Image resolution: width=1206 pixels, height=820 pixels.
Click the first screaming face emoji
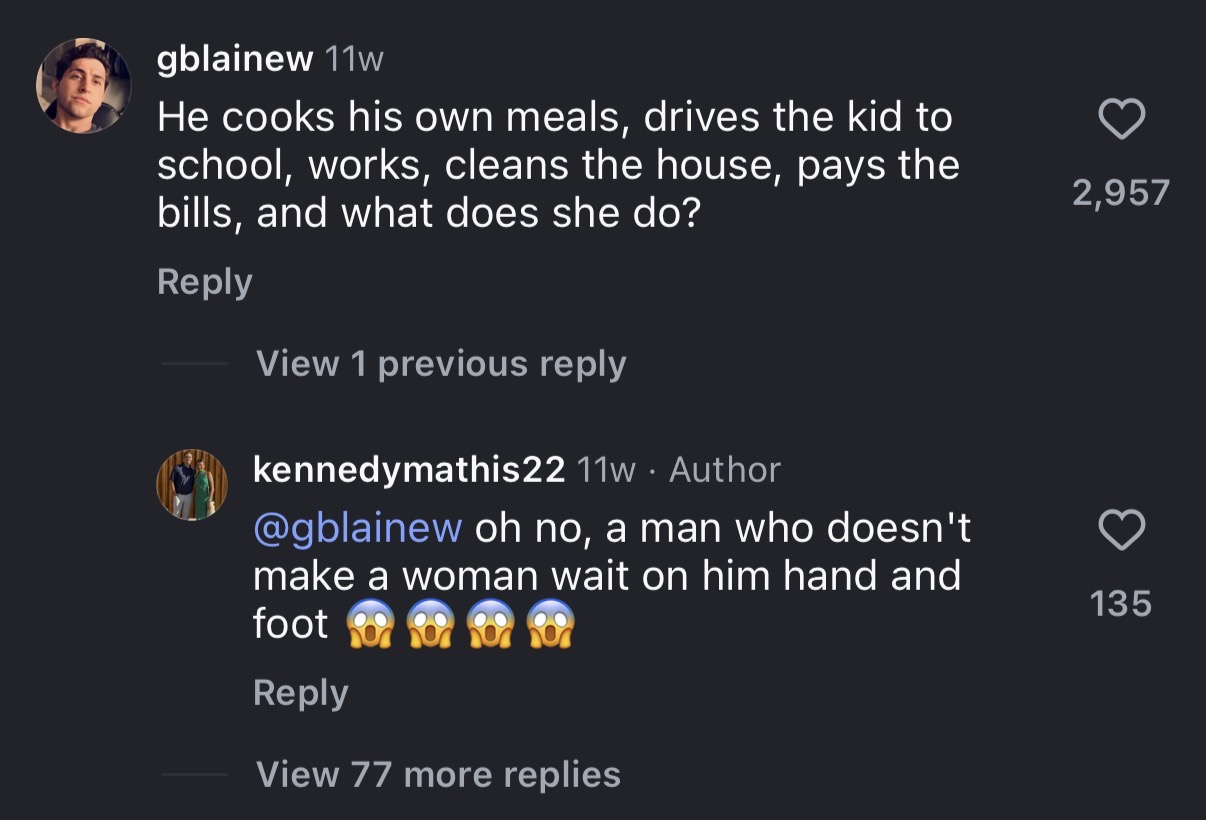[368, 626]
